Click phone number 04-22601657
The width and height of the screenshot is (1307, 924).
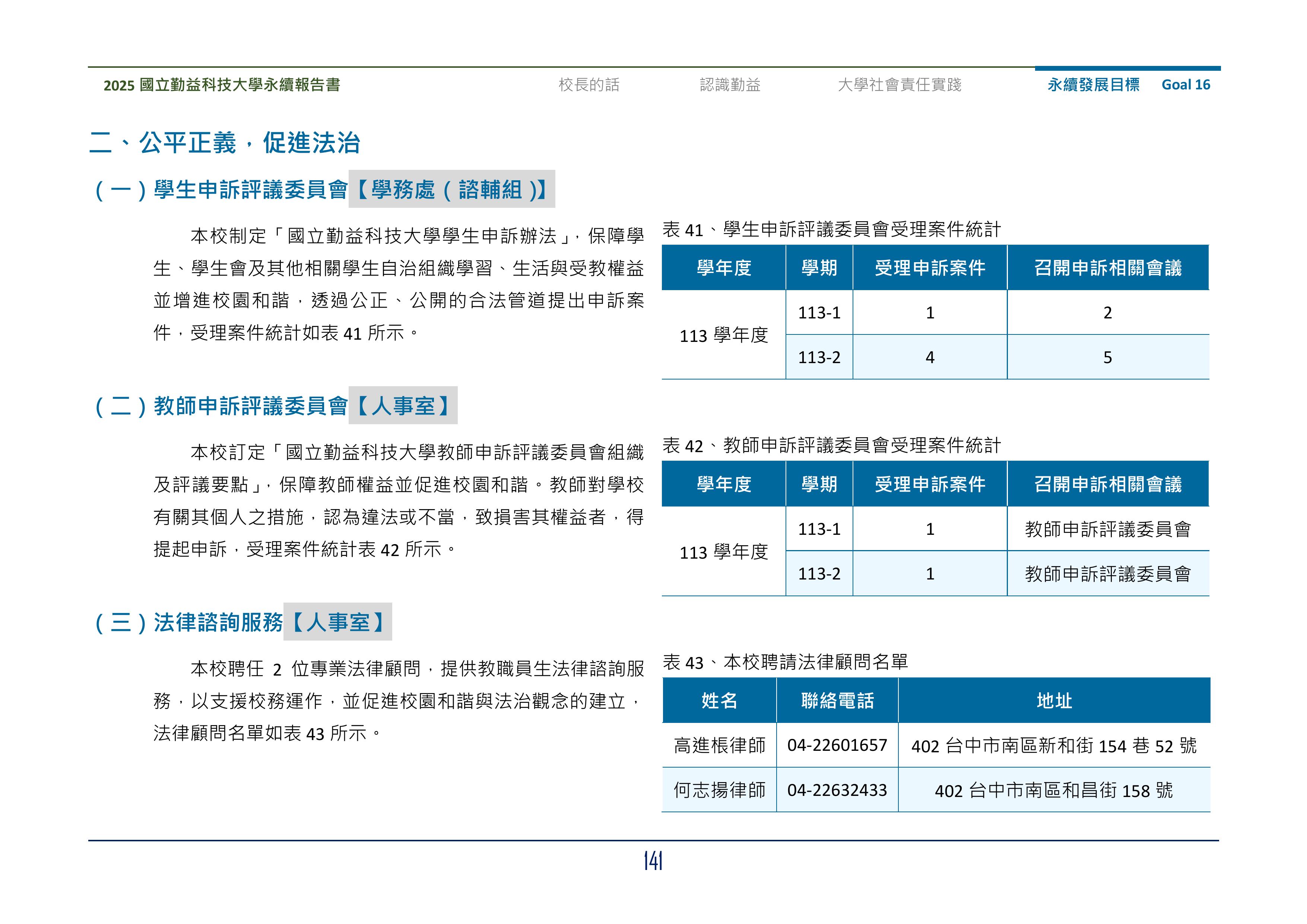(x=837, y=745)
